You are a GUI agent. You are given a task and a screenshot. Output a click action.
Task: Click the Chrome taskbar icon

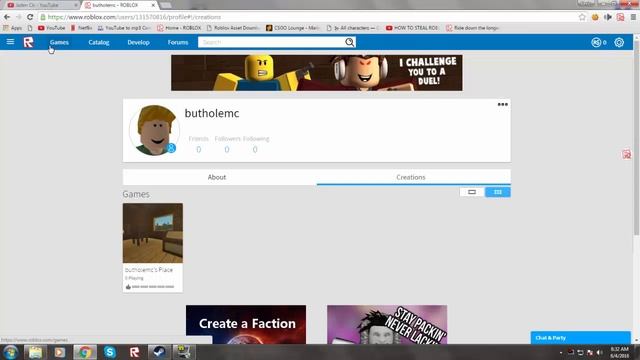(85, 352)
